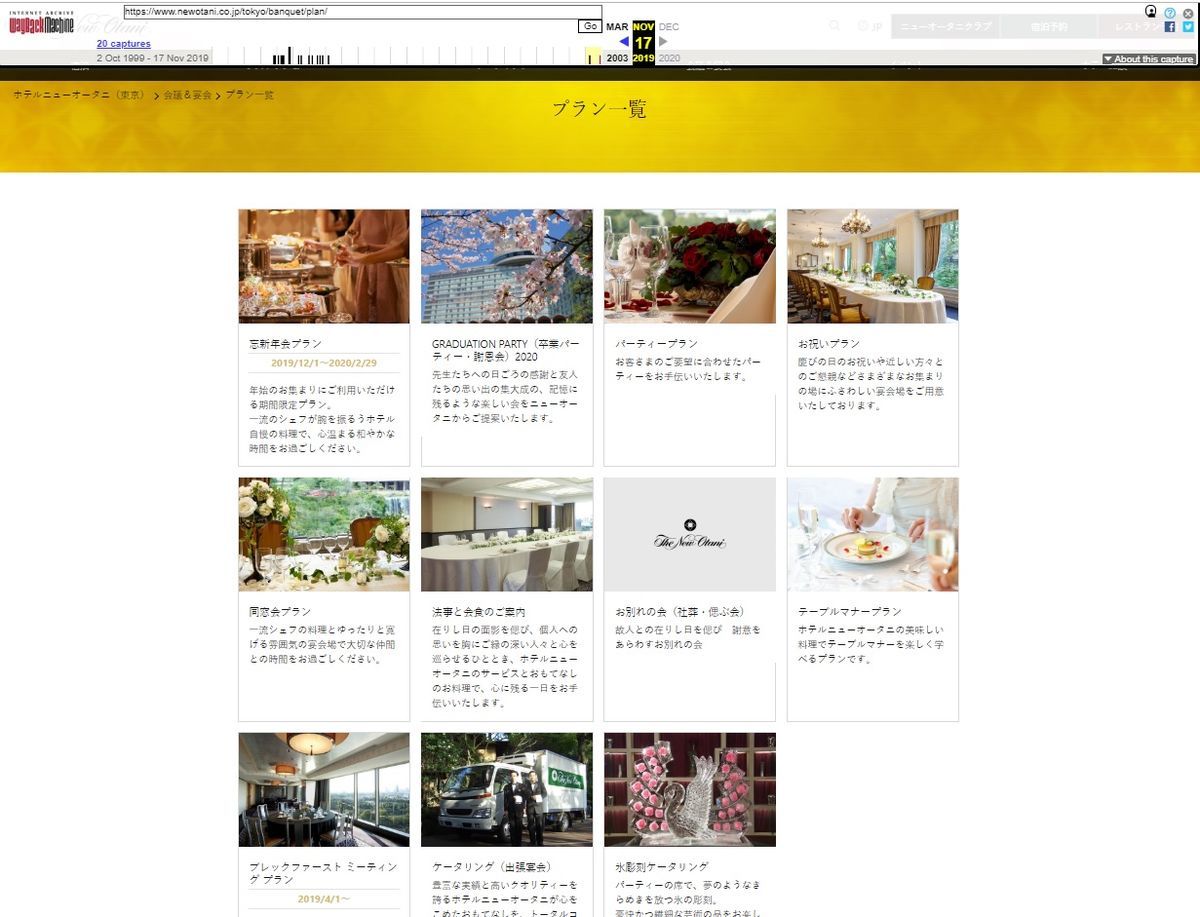Click 2019/12/1～2020/2/29 date text
Viewport: 1200px width, 917px height.
click(324, 364)
